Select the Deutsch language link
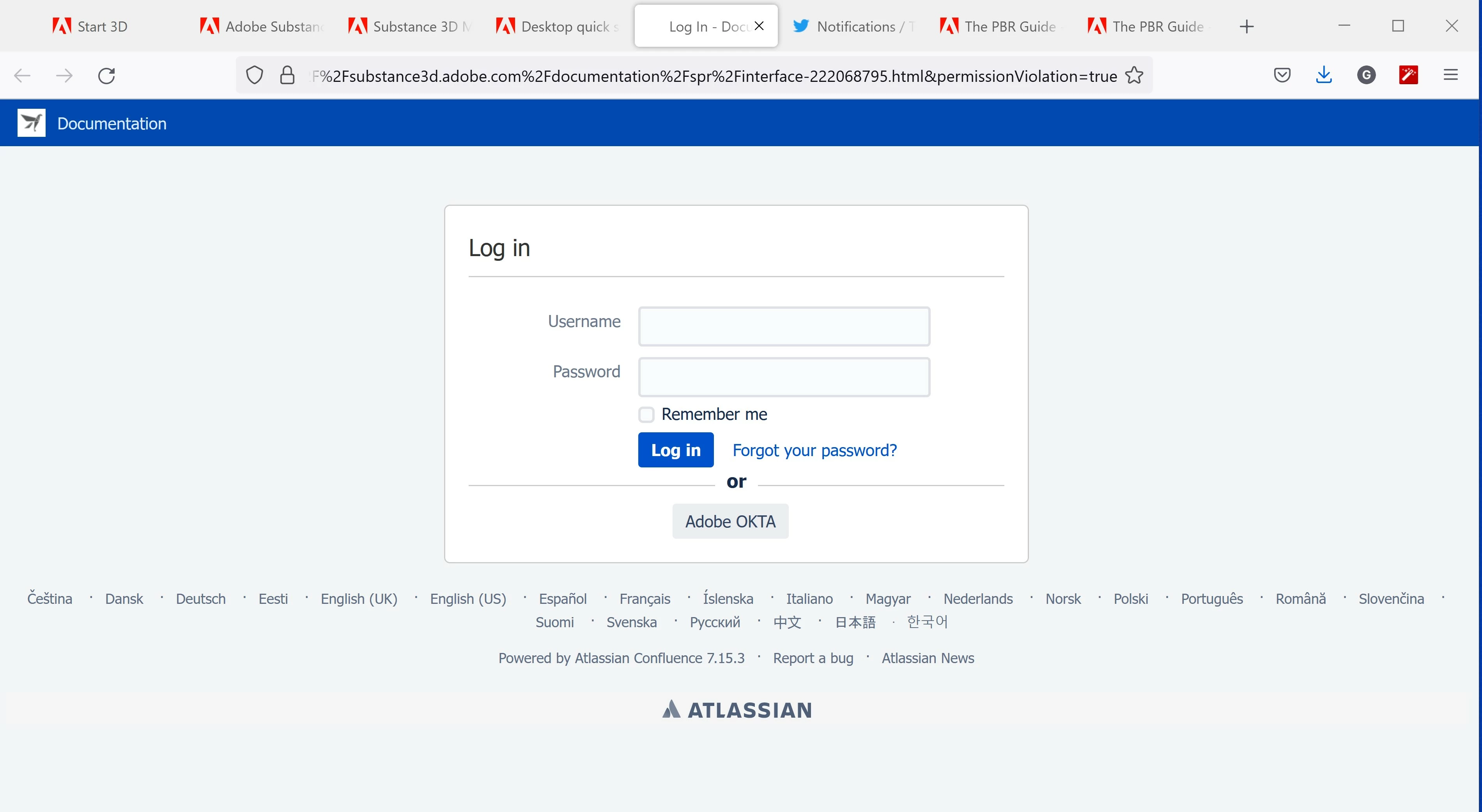This screenshot has width=1482, height=812. [200, 599]
